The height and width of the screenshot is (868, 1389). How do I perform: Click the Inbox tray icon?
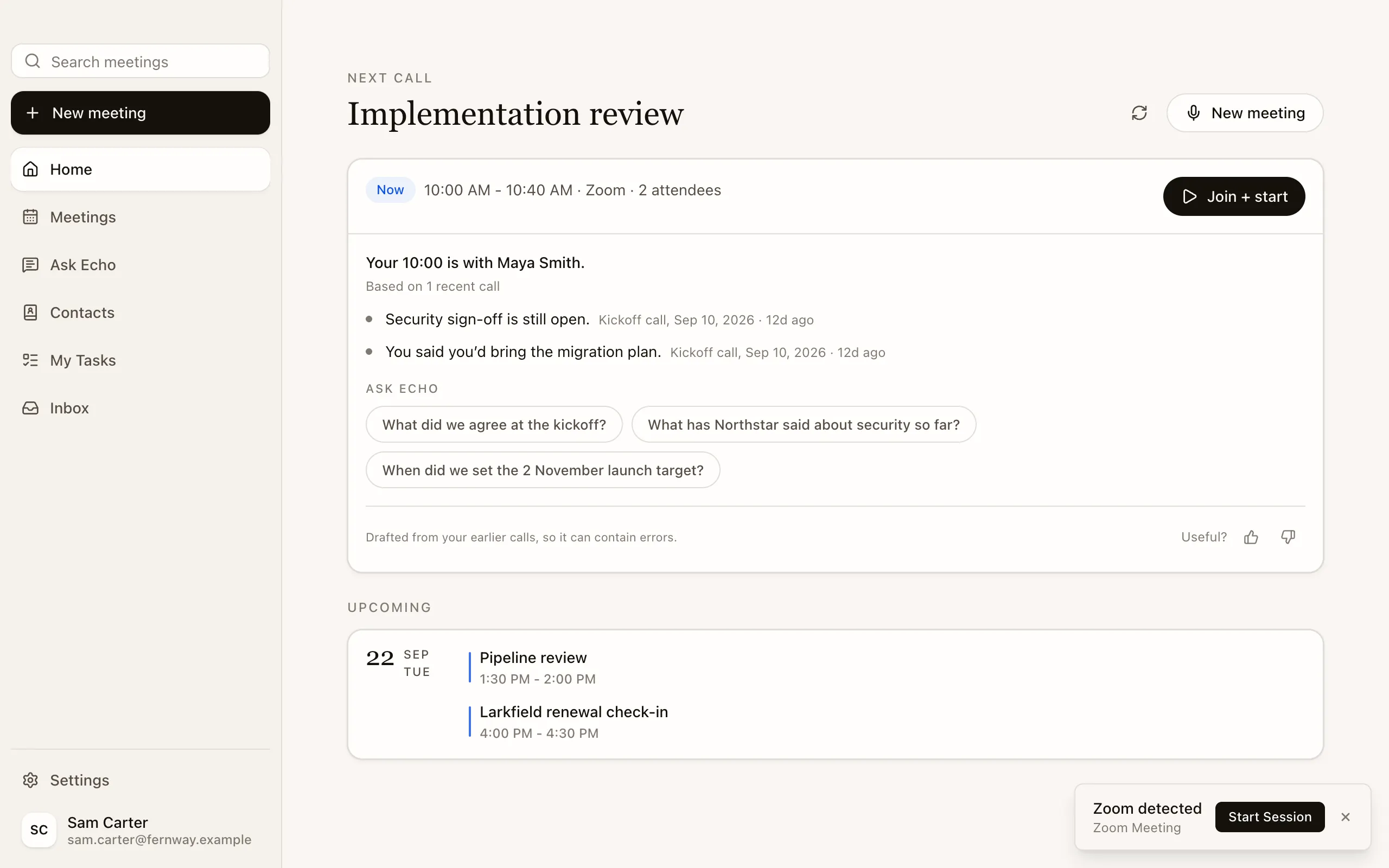(x=30, y=407)
